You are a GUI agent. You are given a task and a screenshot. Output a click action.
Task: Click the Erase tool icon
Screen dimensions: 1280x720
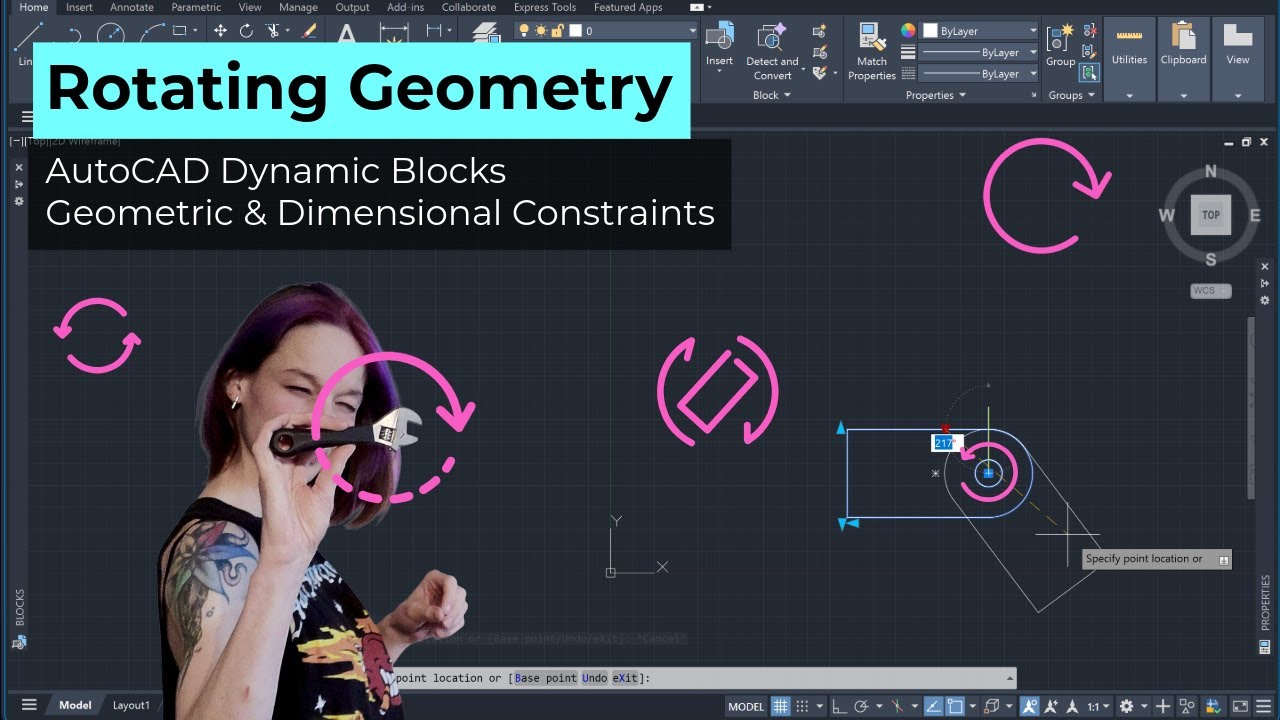[309, 31]
